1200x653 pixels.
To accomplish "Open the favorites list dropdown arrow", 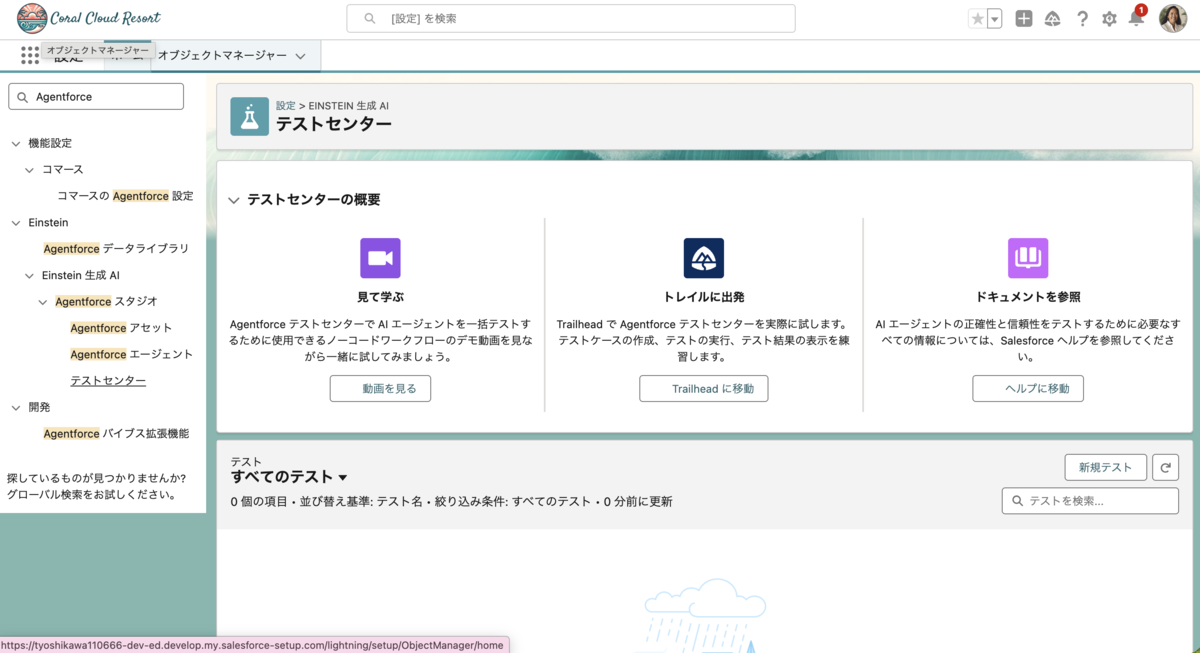I will (995, 19).
